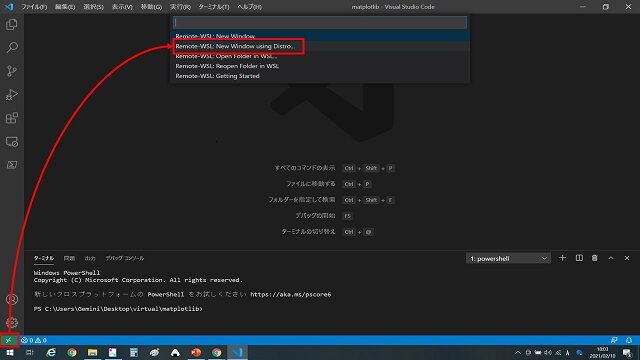Image resolution: width=640 pixels, height=360 pixels.
Task: Switch to the 問題 panel tab
Action: tap(69, 258)
